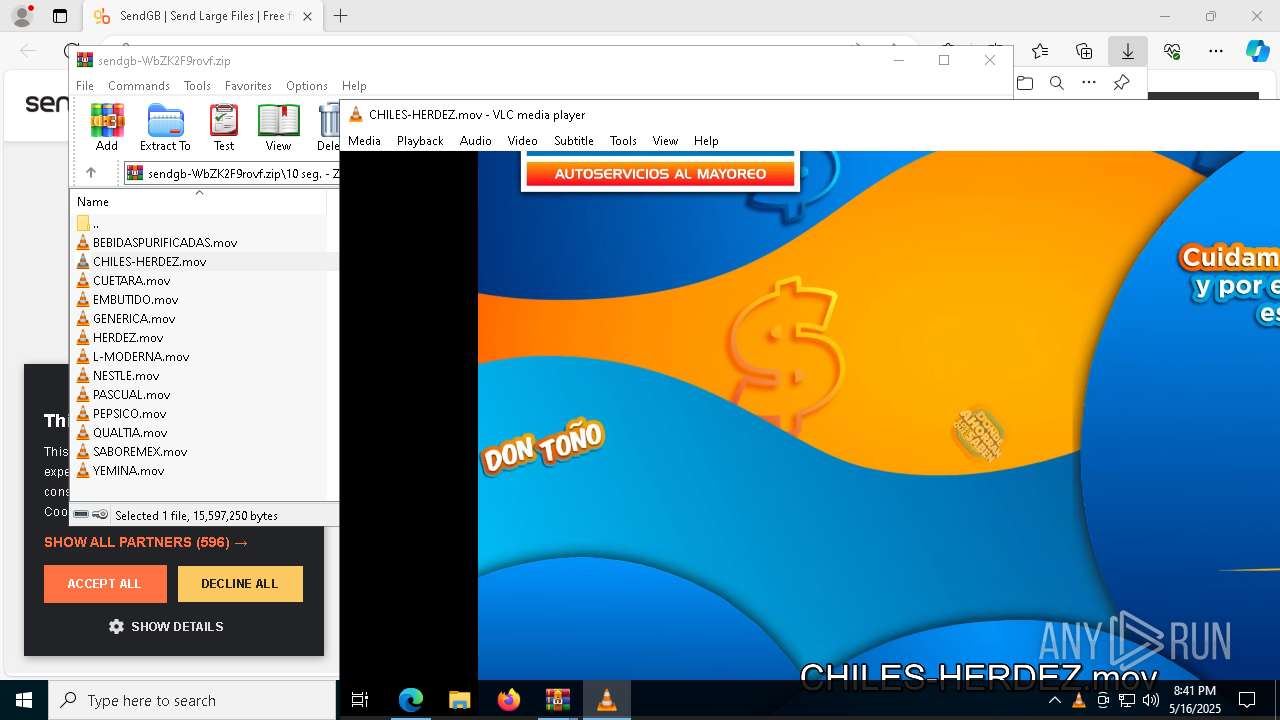Click the volume icon in system tray

point(1150,700)
